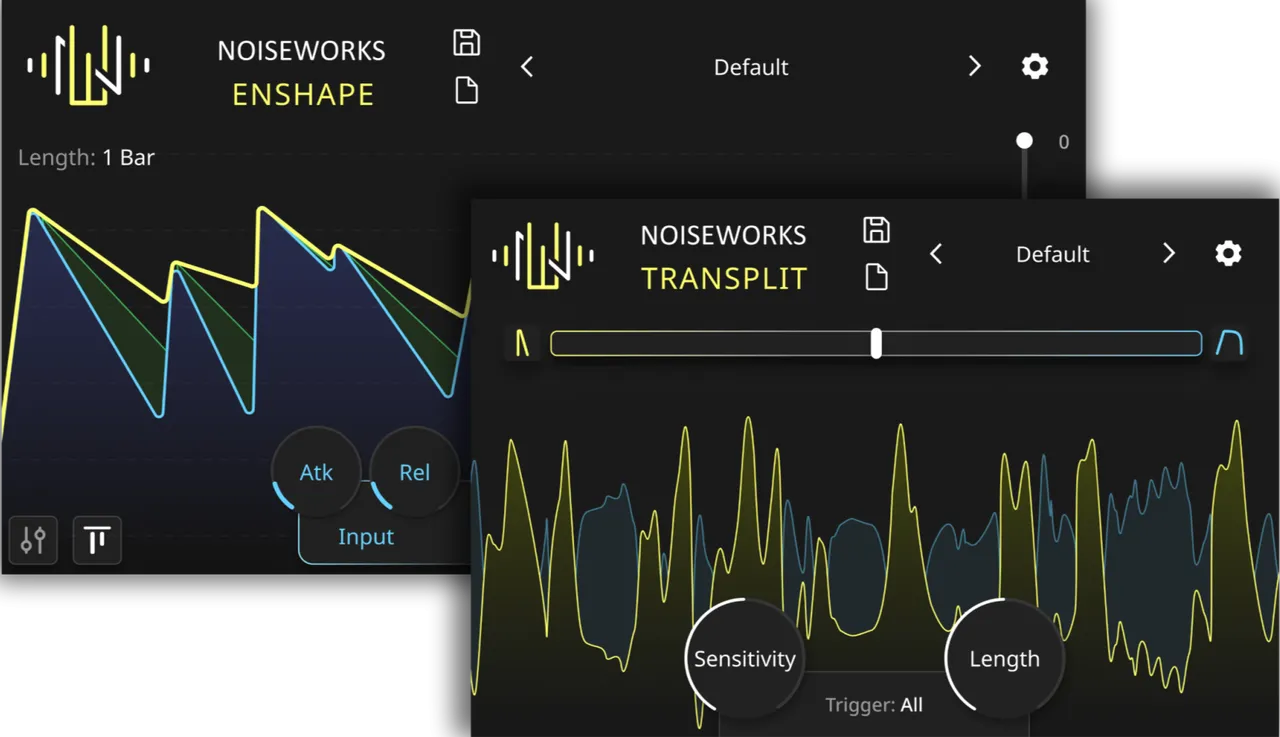Go to the next Transplit preset

1168,254
